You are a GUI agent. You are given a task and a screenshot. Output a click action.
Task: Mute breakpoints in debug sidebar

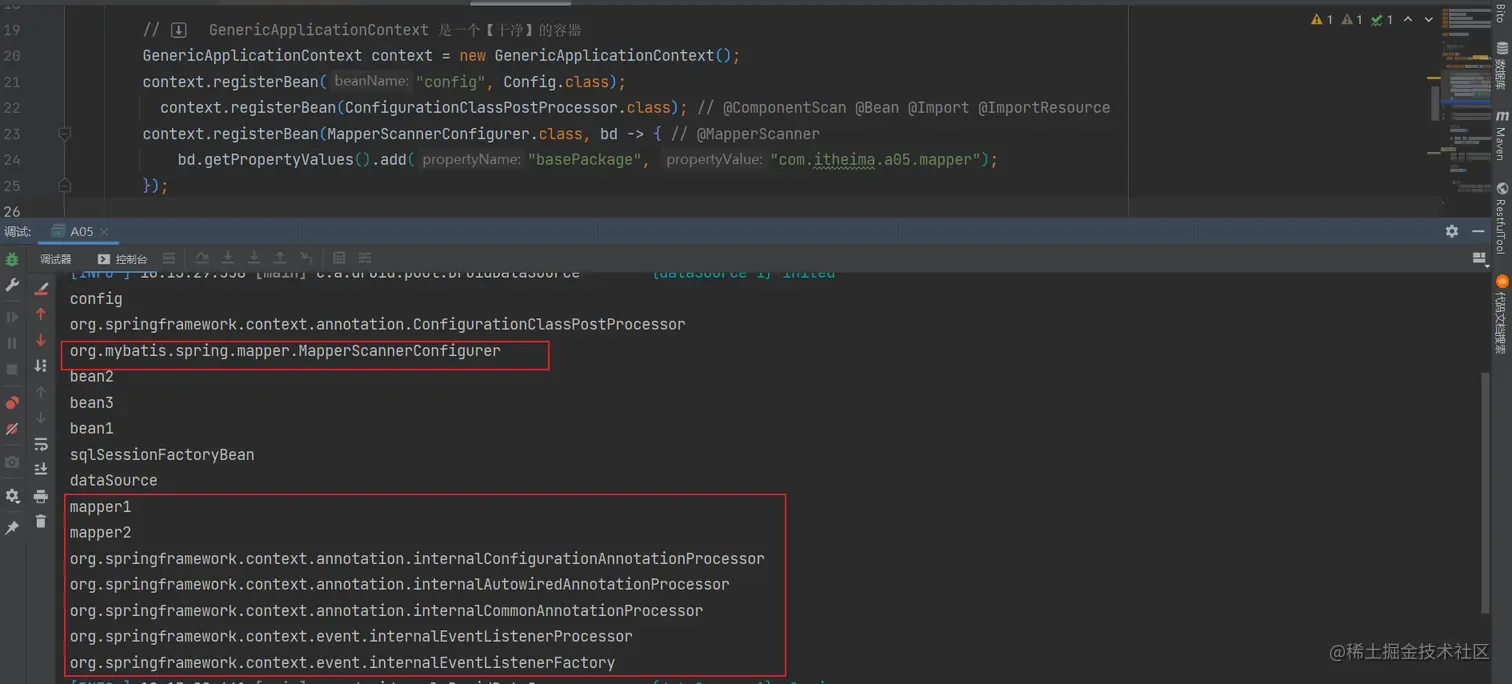click(x=12, y=429)
